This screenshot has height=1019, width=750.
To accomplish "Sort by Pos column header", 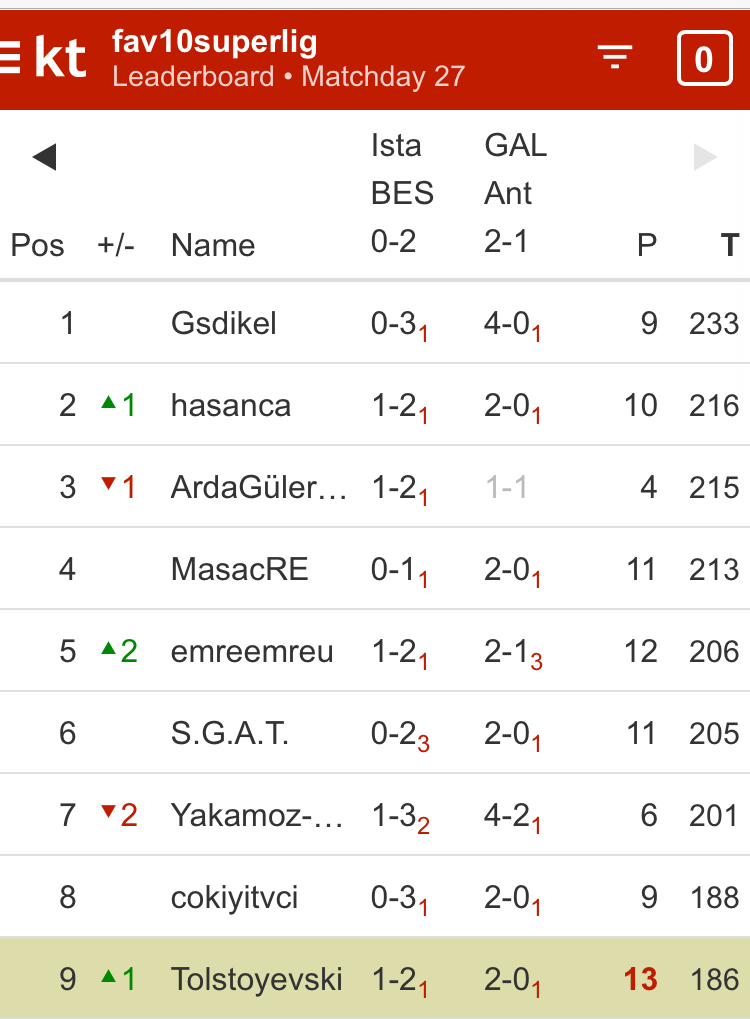I will (x=37, y=245).
